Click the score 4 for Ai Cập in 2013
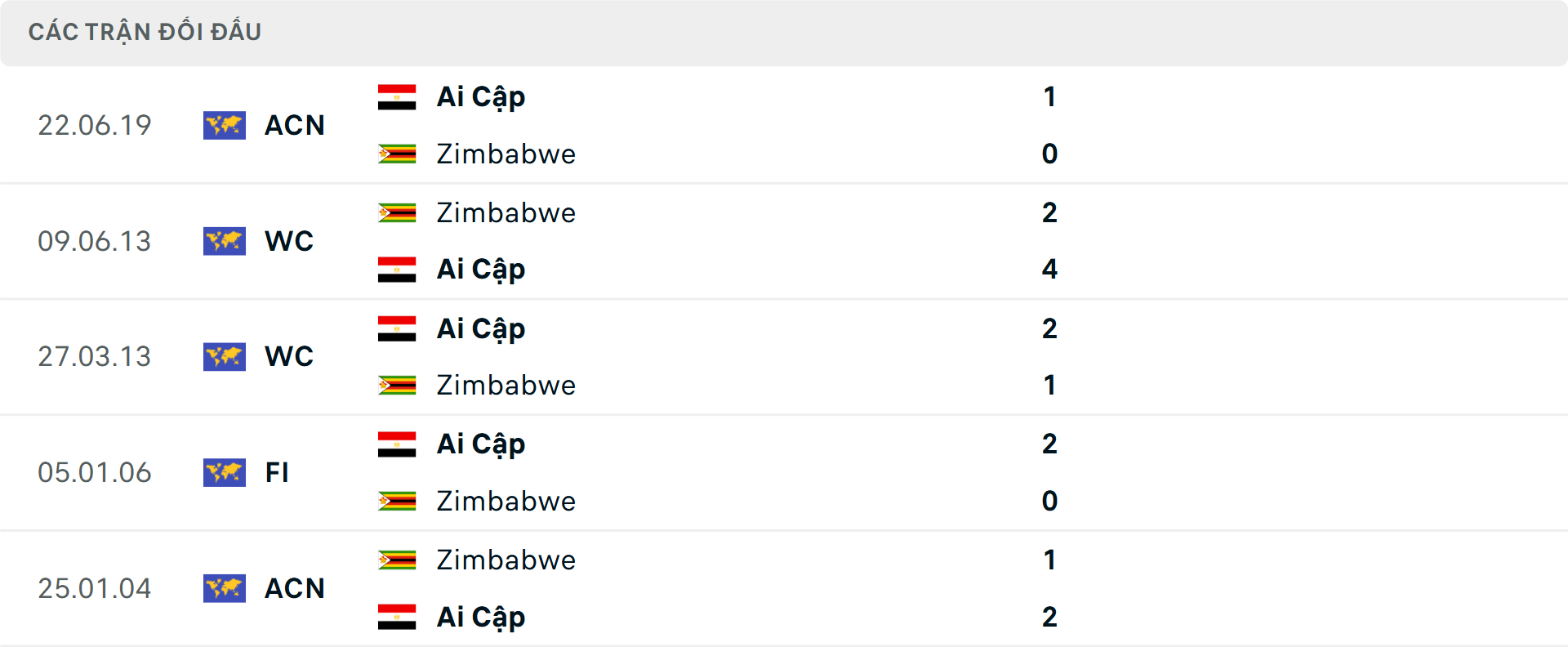This screenshot has height=647, width=1568. pyautogui.click(x=1050, y=269)
